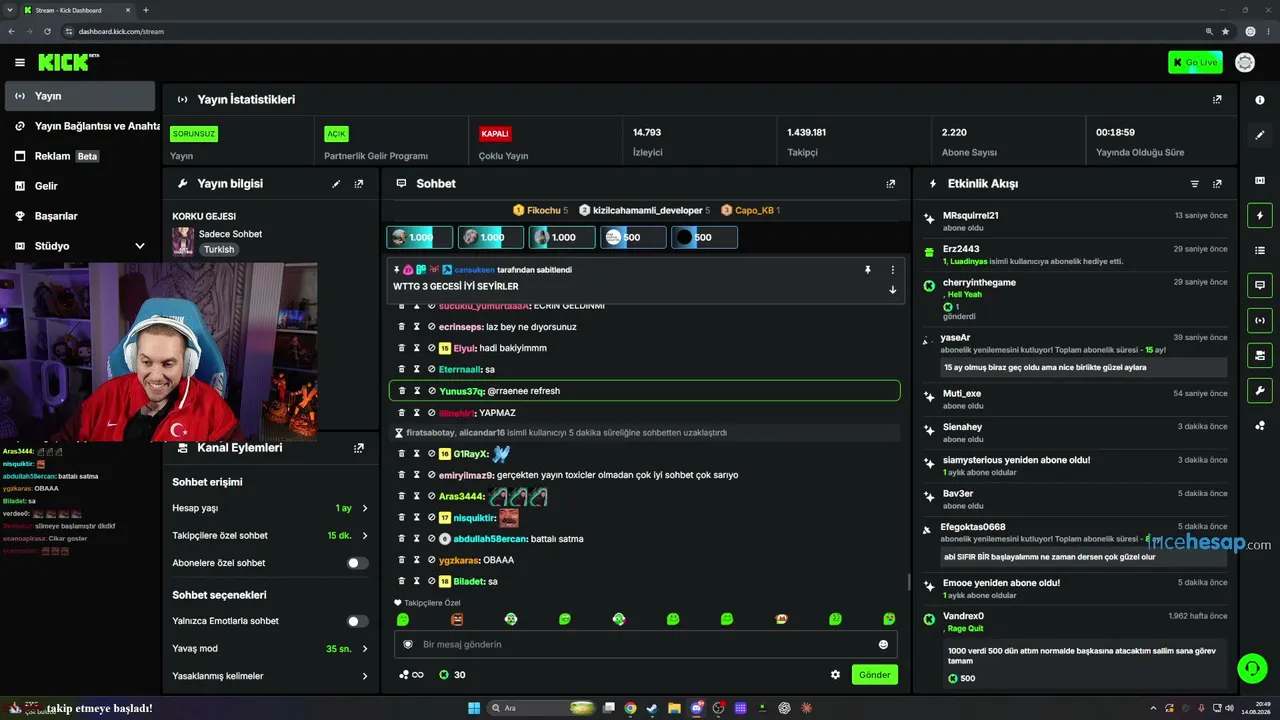
Task: Timeout user ygzkaras with the hourglass icon
Action: click(x=417, y=560)
